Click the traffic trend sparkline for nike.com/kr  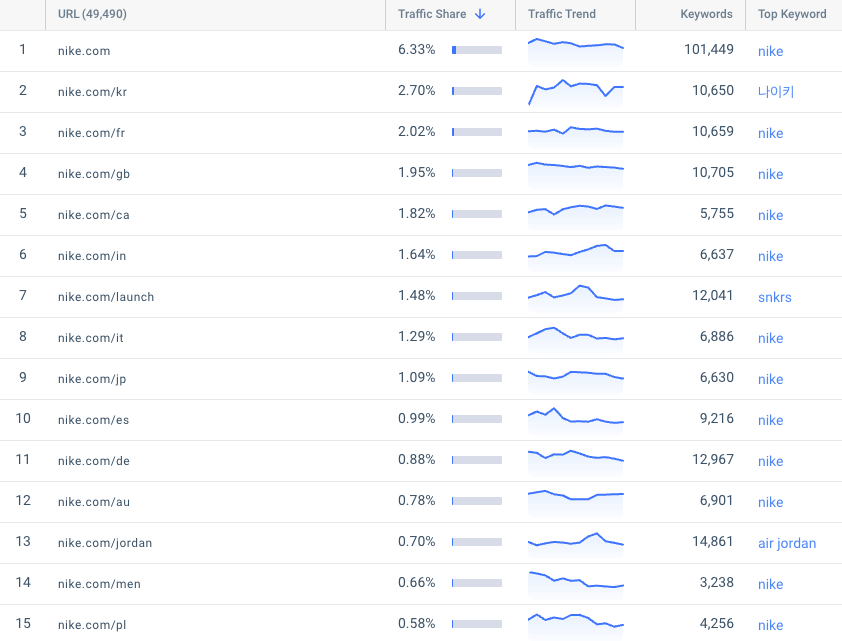point(576,92)
